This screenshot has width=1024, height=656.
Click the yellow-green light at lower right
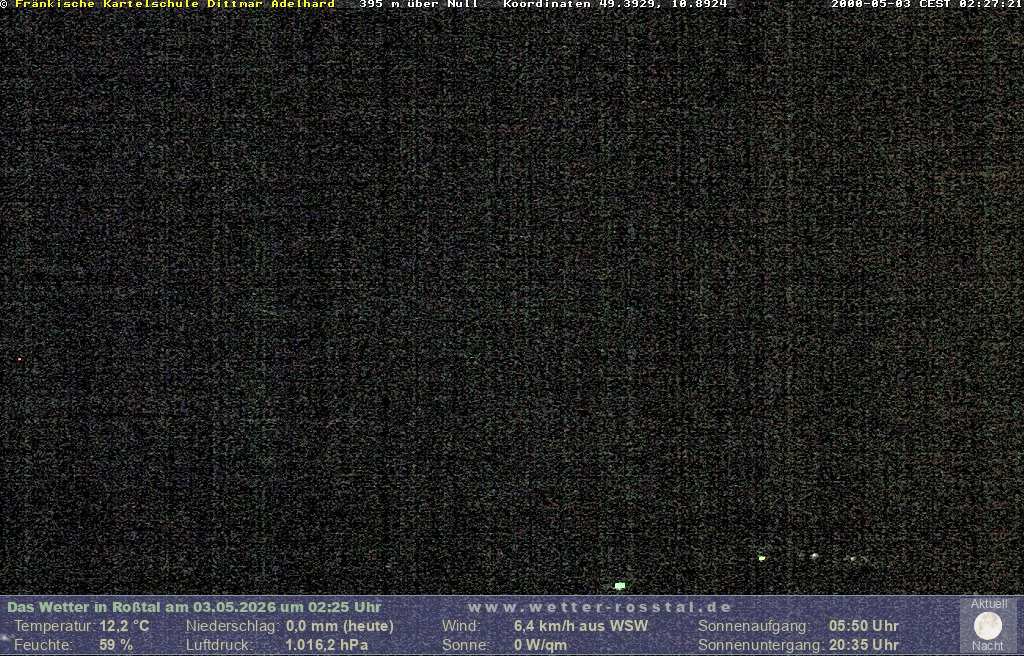tap(761, 559)
